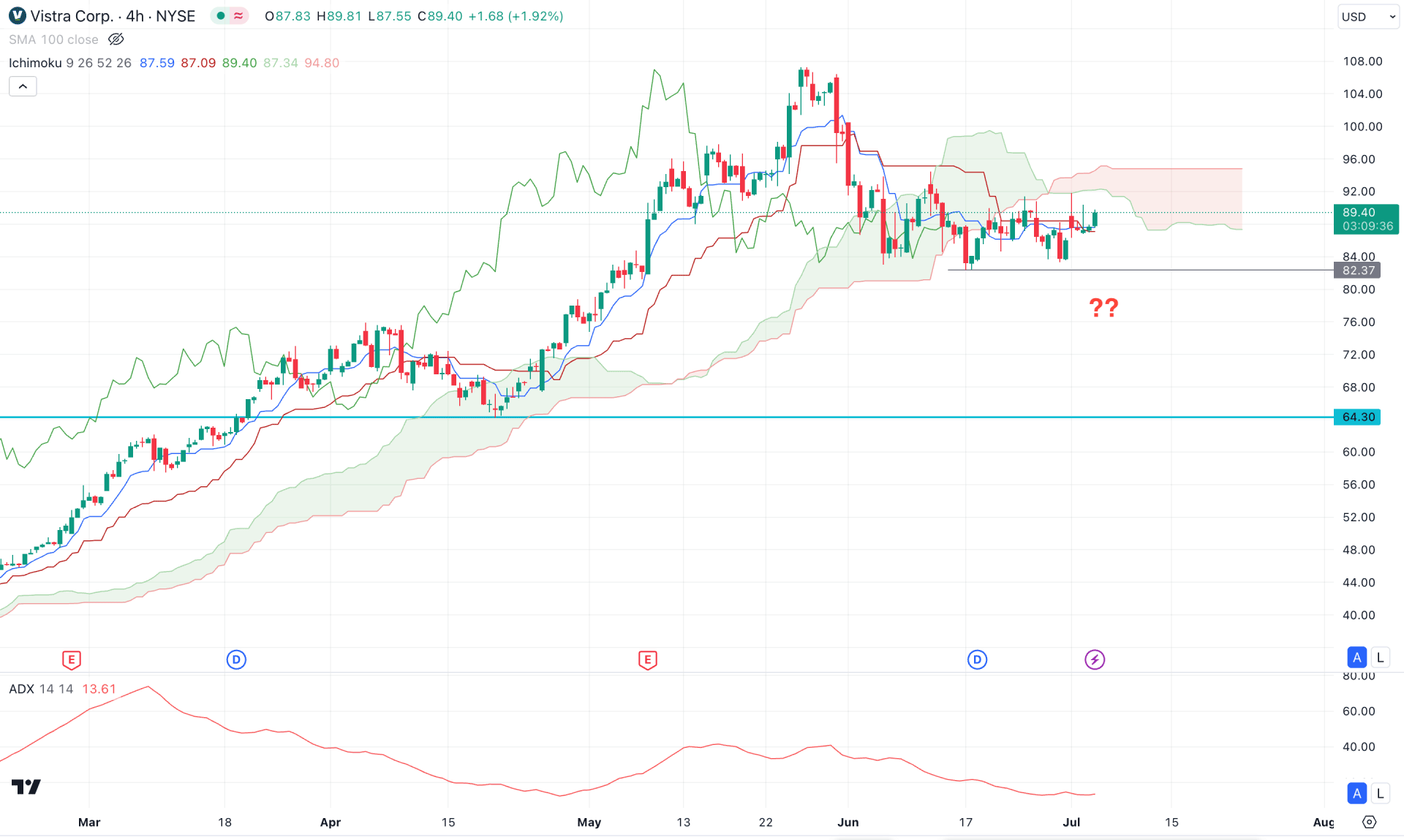The image size is (1404, 840).
Task: Click the pink approximate-data indicator icon
Action: [238, 16]
